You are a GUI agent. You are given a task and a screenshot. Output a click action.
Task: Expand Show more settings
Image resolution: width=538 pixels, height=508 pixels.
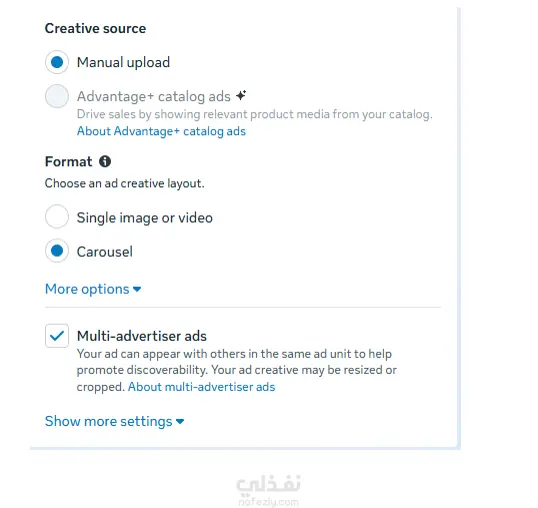(x=115, y=421)
